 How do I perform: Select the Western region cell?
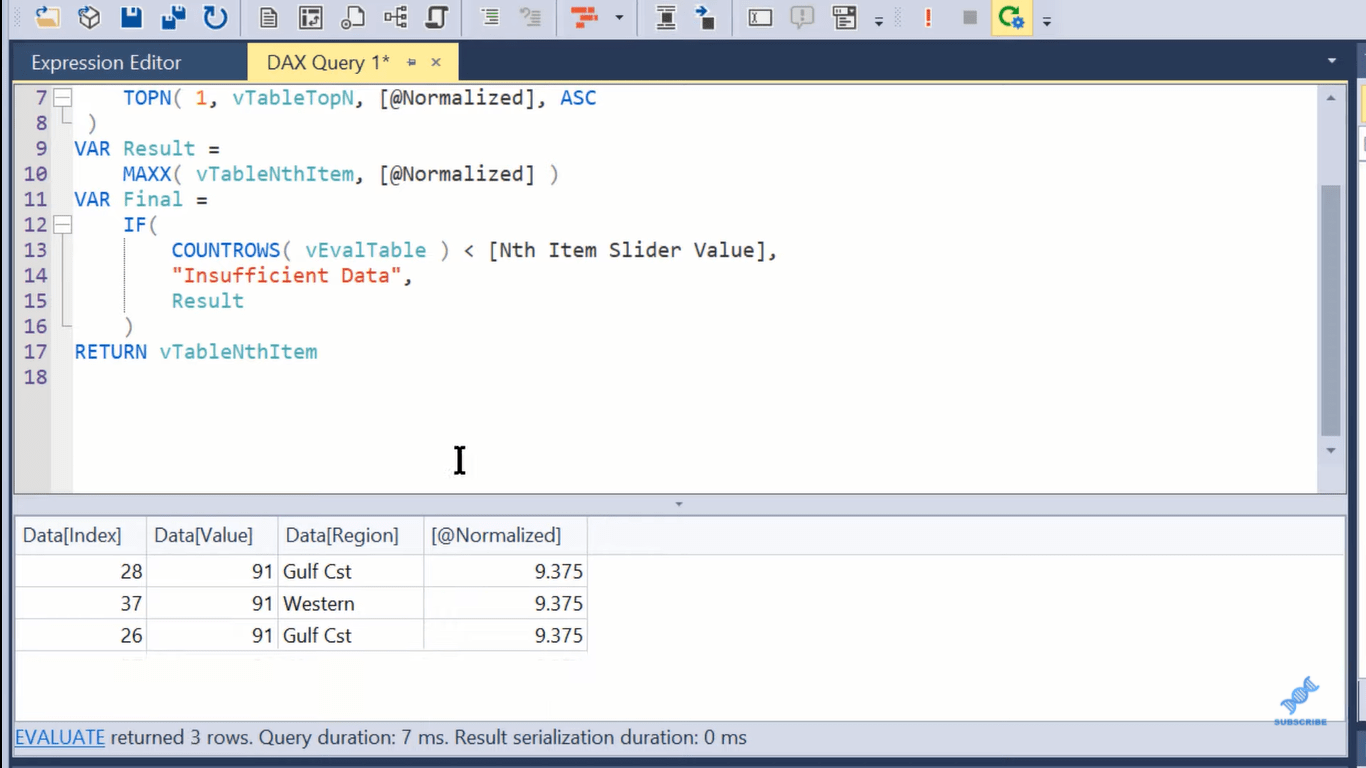point(351,604)
